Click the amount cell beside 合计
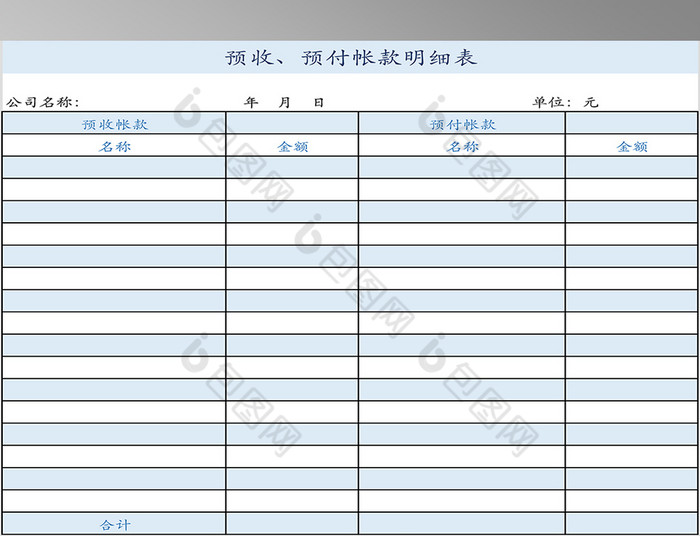The height and width of the screenshot is (536, 700). tap(292, 524)
